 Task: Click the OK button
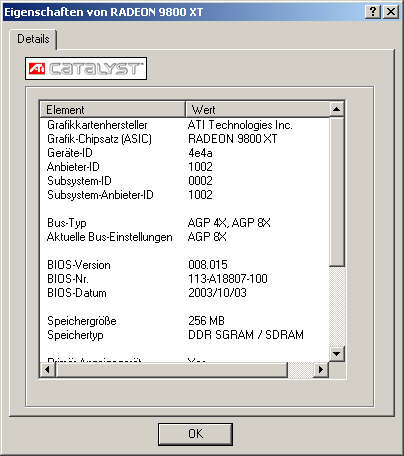click(195, 434)
